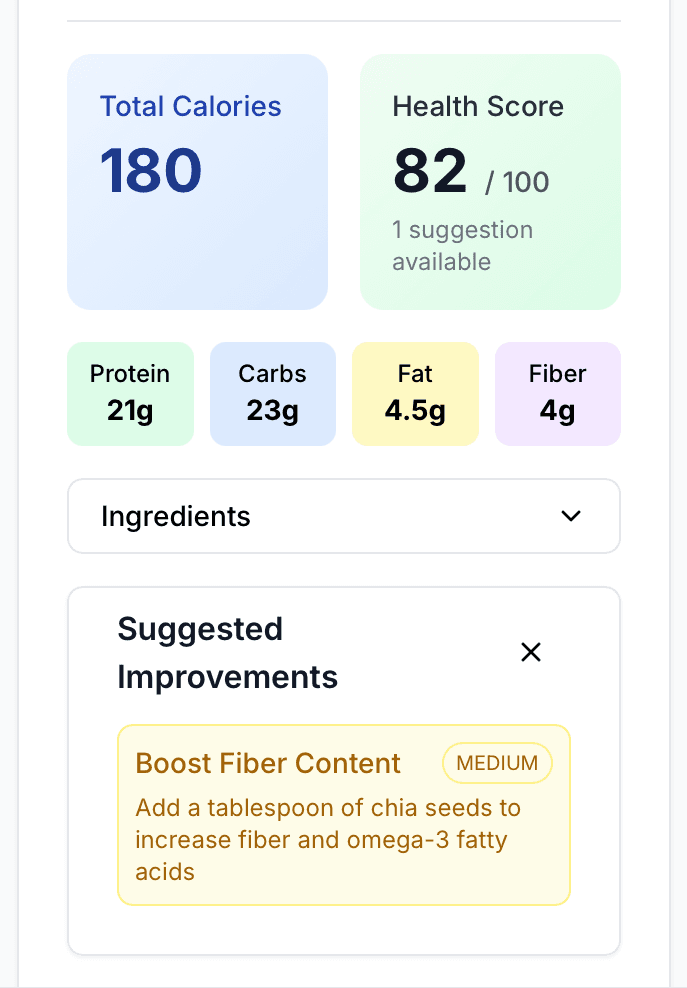Click the Ingredients label text
Viewport: 687px width, 988px height.
pyautogui.click(x=176, y=516)
